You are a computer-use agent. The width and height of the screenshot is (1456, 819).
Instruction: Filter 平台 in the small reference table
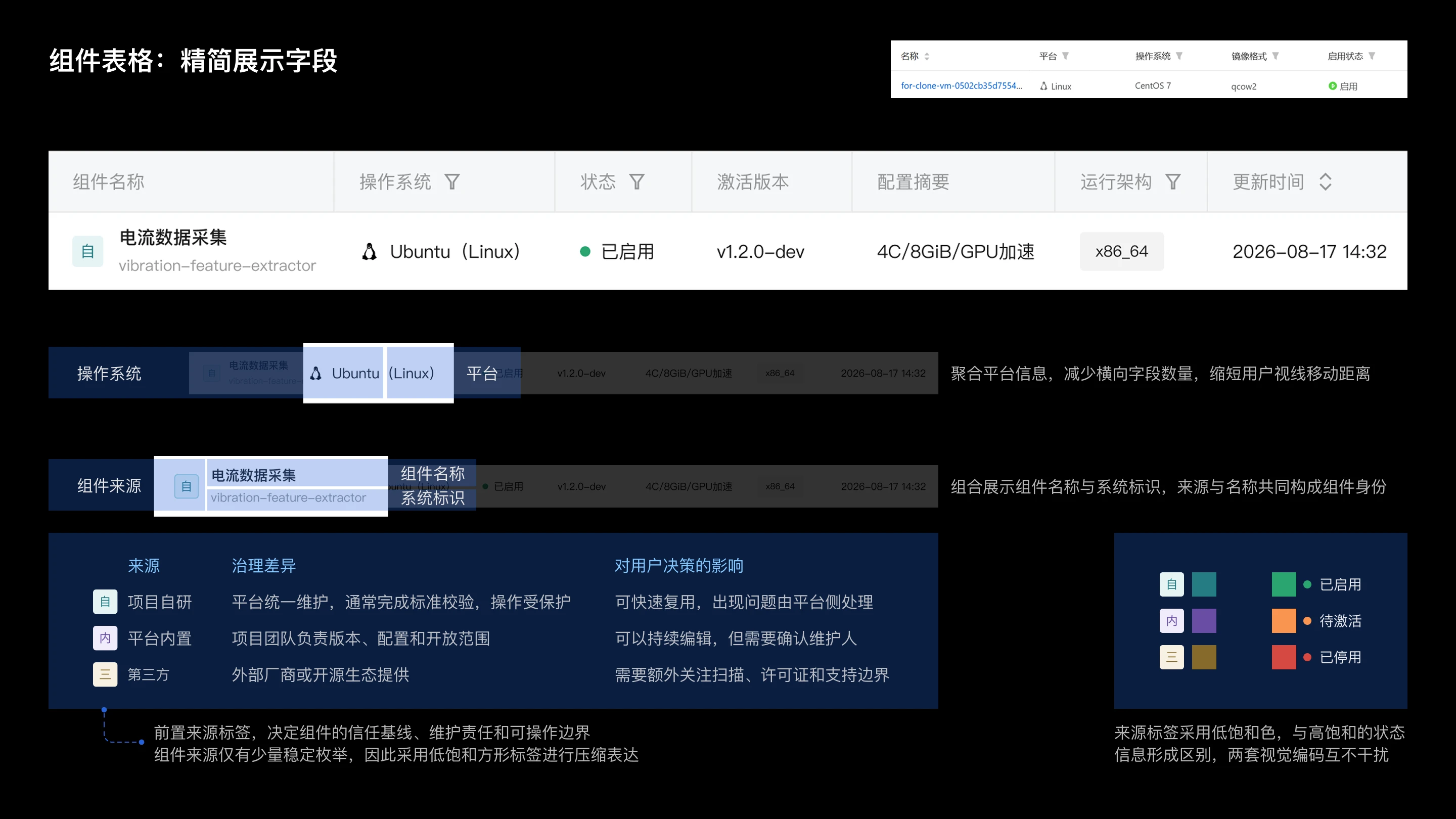coord(1065,56)
